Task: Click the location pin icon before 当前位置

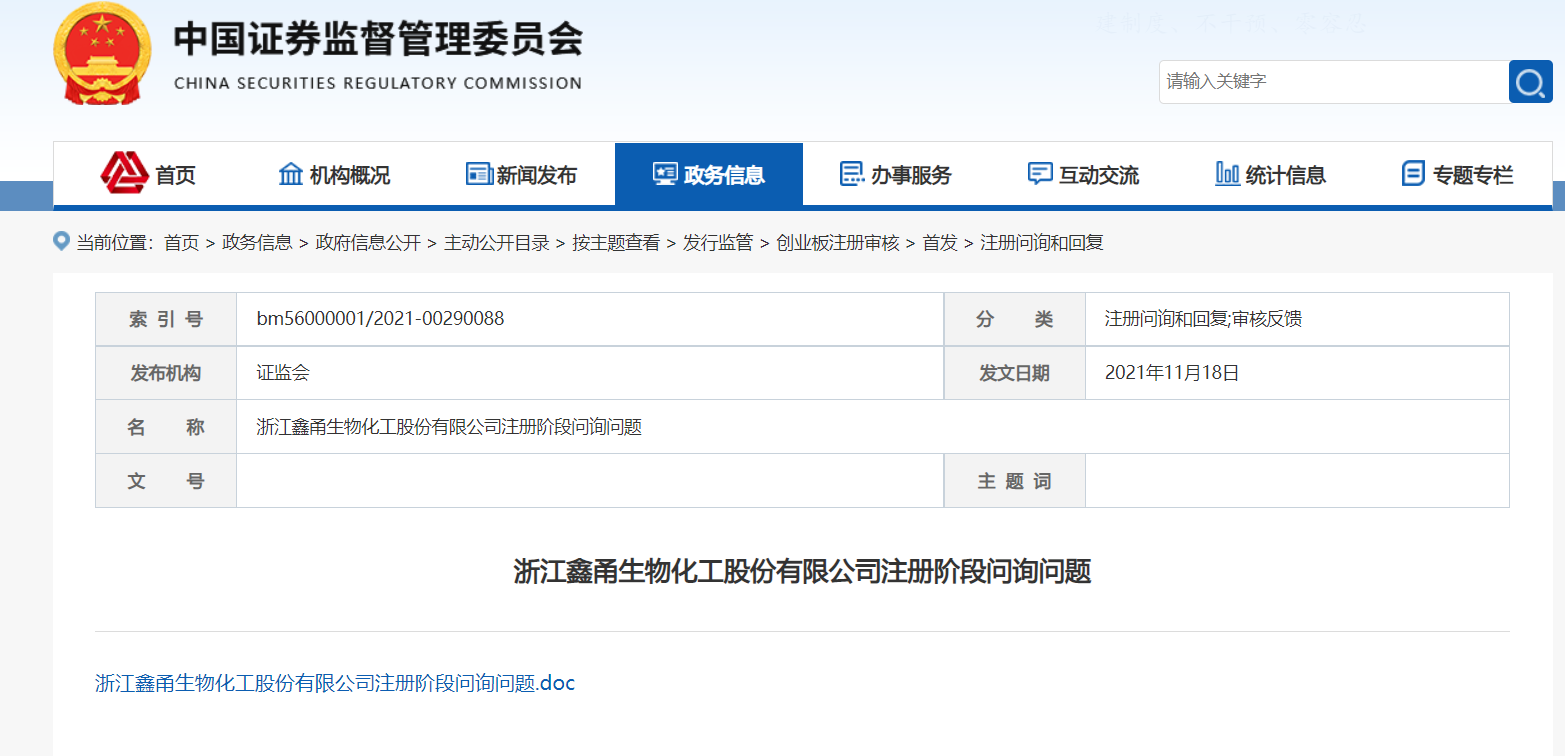Action: [61, 241]
